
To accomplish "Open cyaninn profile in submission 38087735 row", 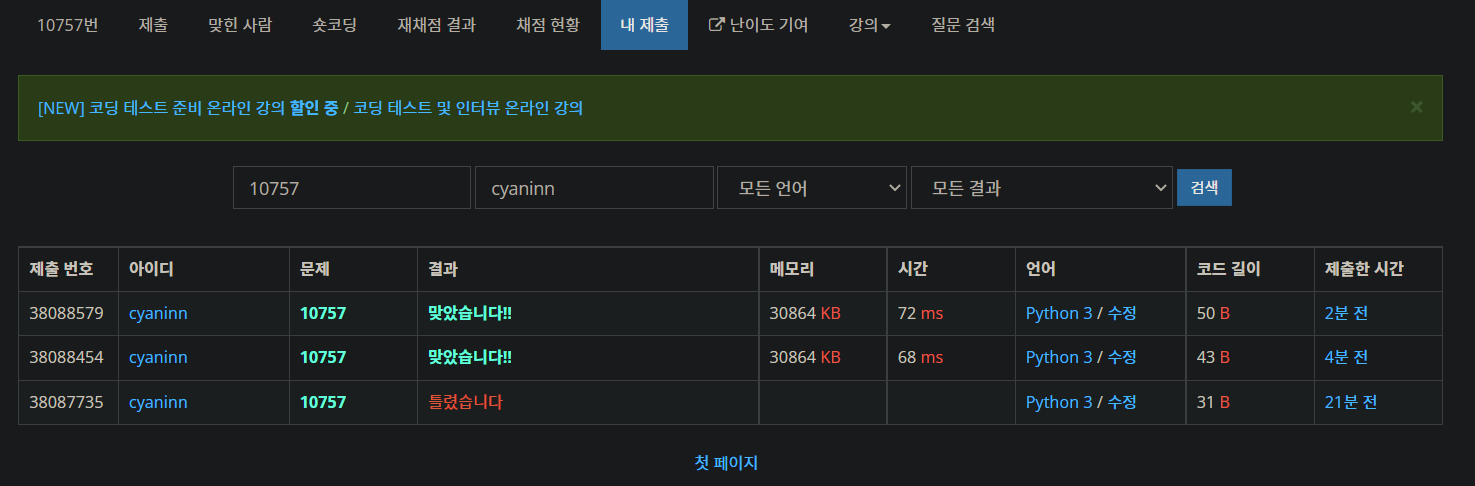I will click(158, 402).
